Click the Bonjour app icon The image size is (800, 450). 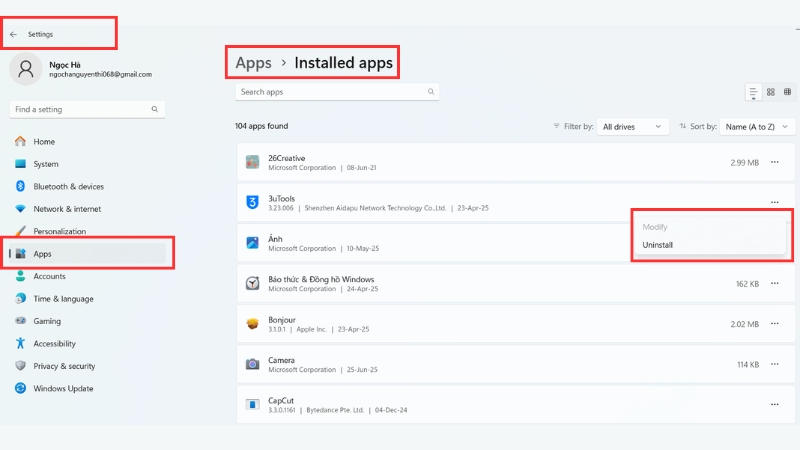point(253,323)
